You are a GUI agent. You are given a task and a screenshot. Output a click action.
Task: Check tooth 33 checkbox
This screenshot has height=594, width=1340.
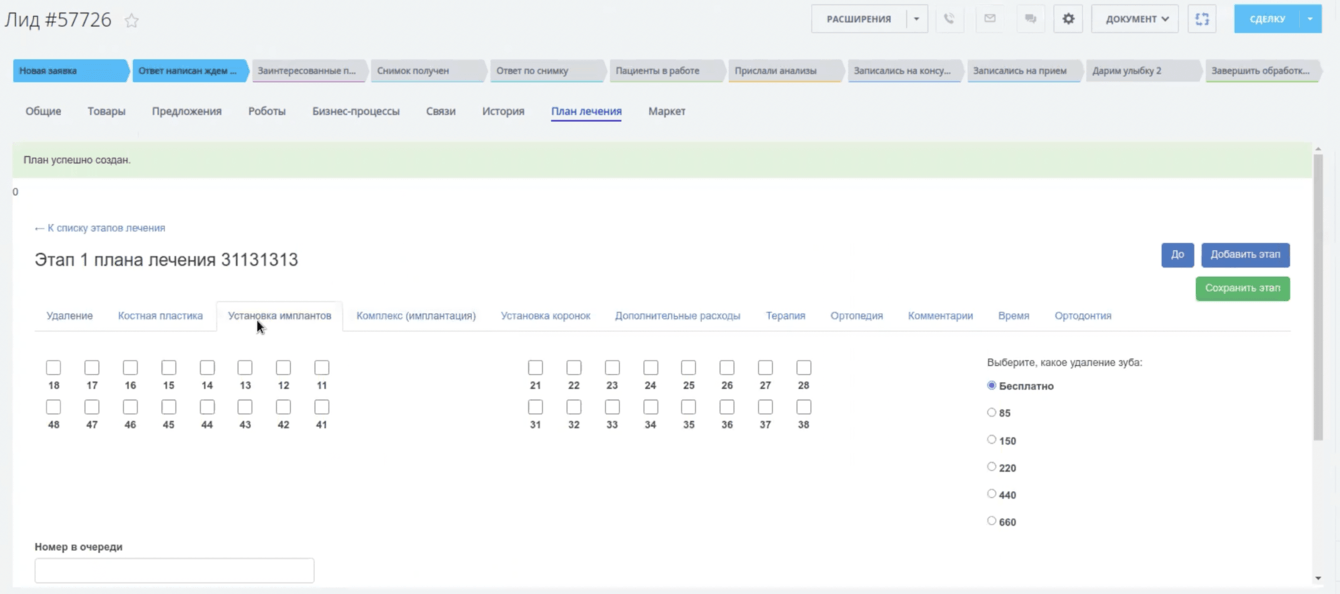coord(612,407)
